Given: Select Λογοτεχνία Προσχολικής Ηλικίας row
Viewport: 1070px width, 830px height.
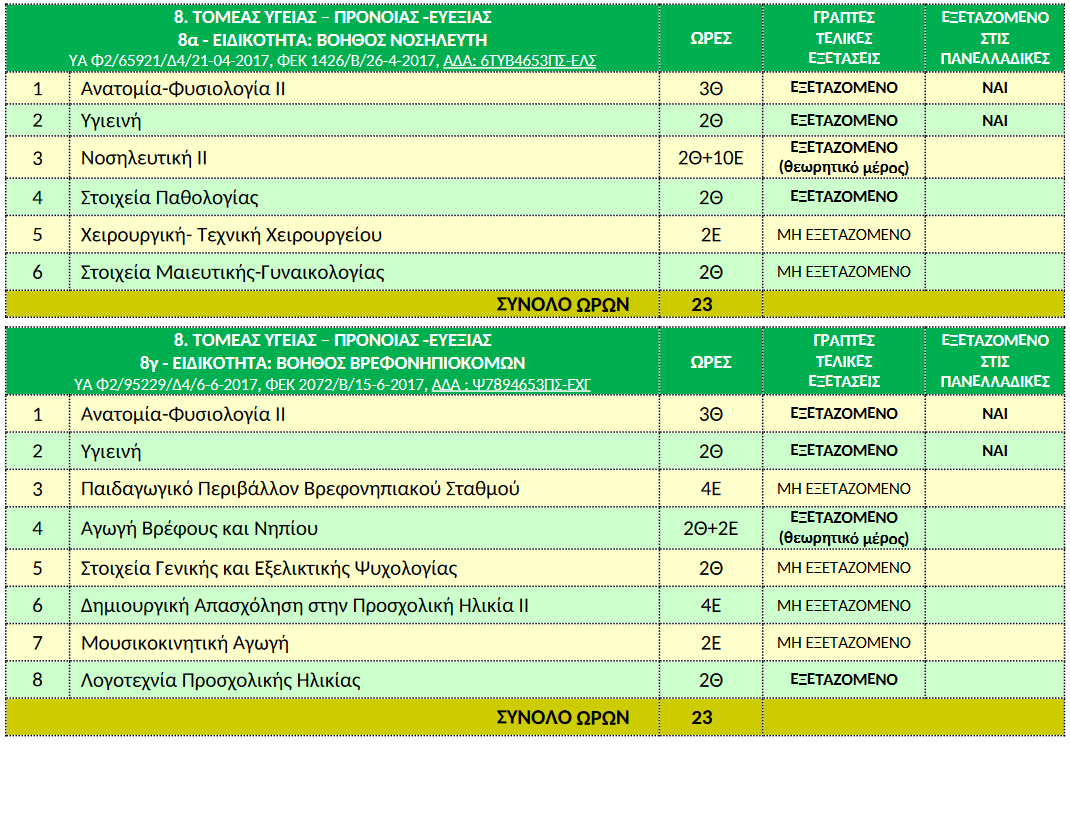Looking at the screenshot, I should 220,680.
